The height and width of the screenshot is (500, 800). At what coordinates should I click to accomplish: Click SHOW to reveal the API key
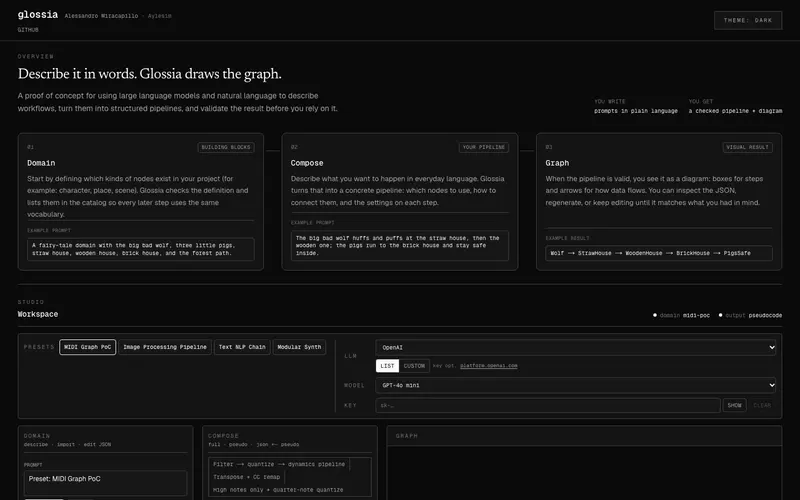tap(734, 406)
